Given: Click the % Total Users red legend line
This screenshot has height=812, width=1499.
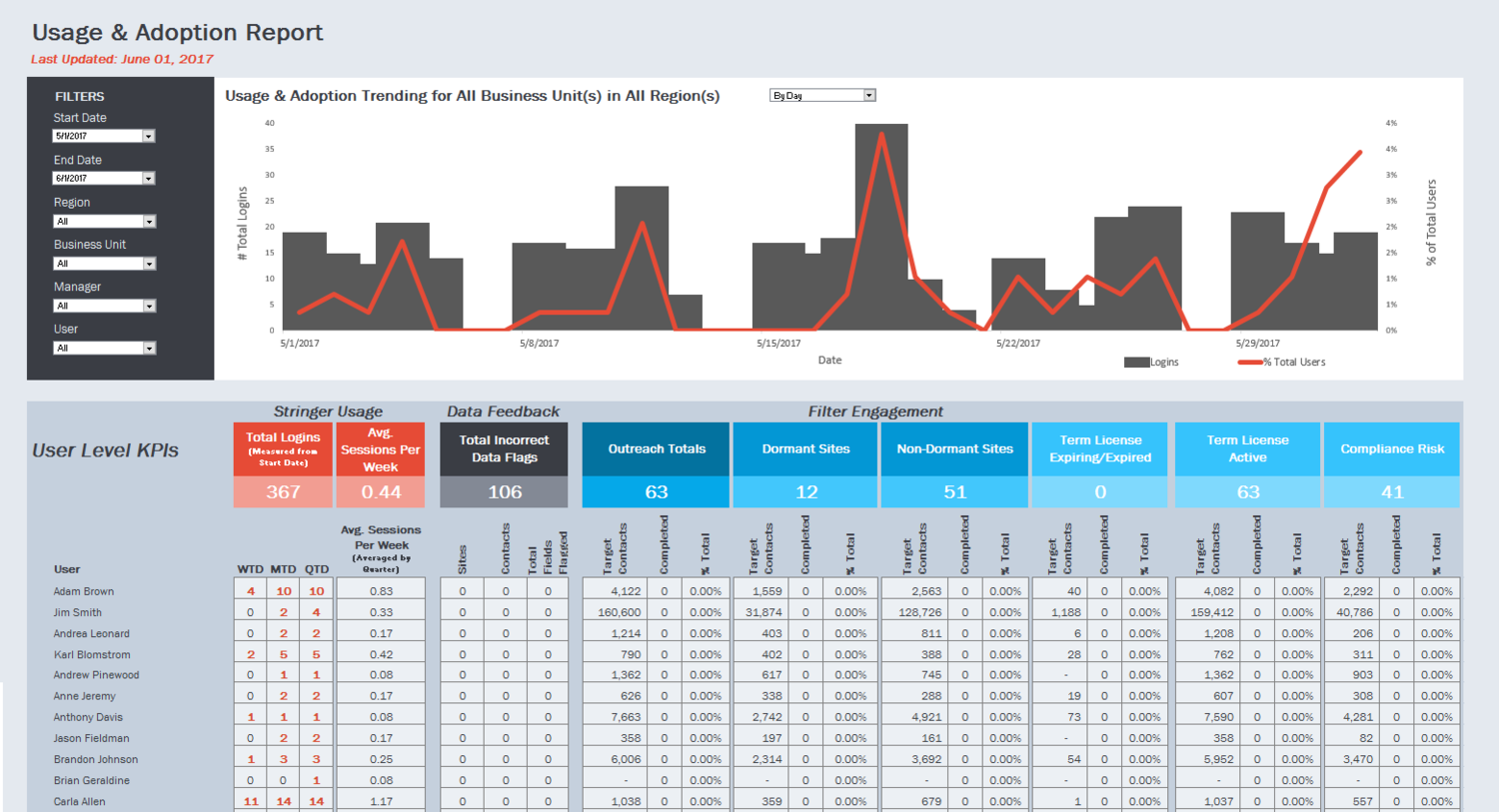Looking at the screenshot, I should (1249, 363).
